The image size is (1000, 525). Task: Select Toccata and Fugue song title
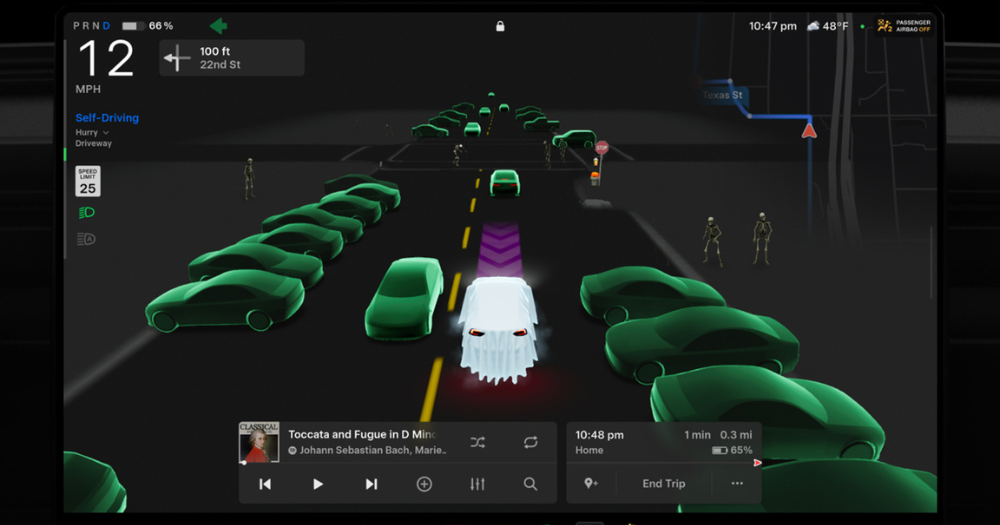click(362, 434)
